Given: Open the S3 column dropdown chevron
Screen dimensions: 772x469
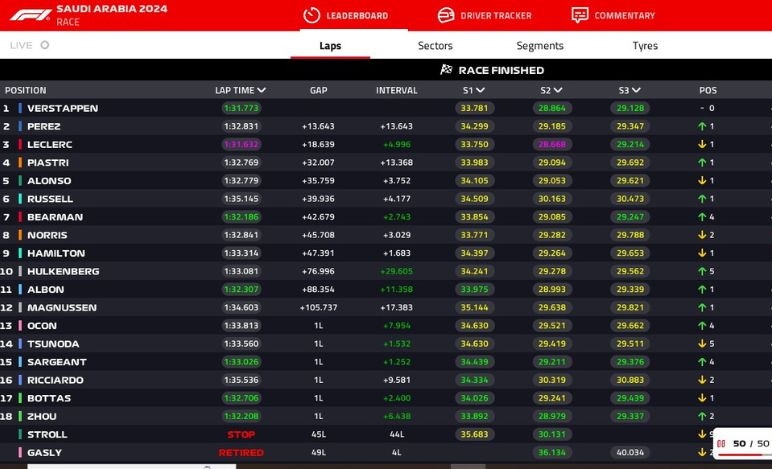Looking at the screenshot, I should [x=637, y=90].
